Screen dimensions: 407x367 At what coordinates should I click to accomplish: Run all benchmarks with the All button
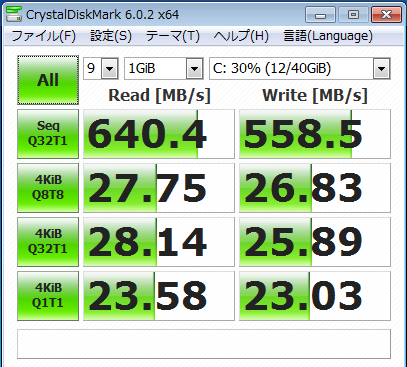pos(48,80)
